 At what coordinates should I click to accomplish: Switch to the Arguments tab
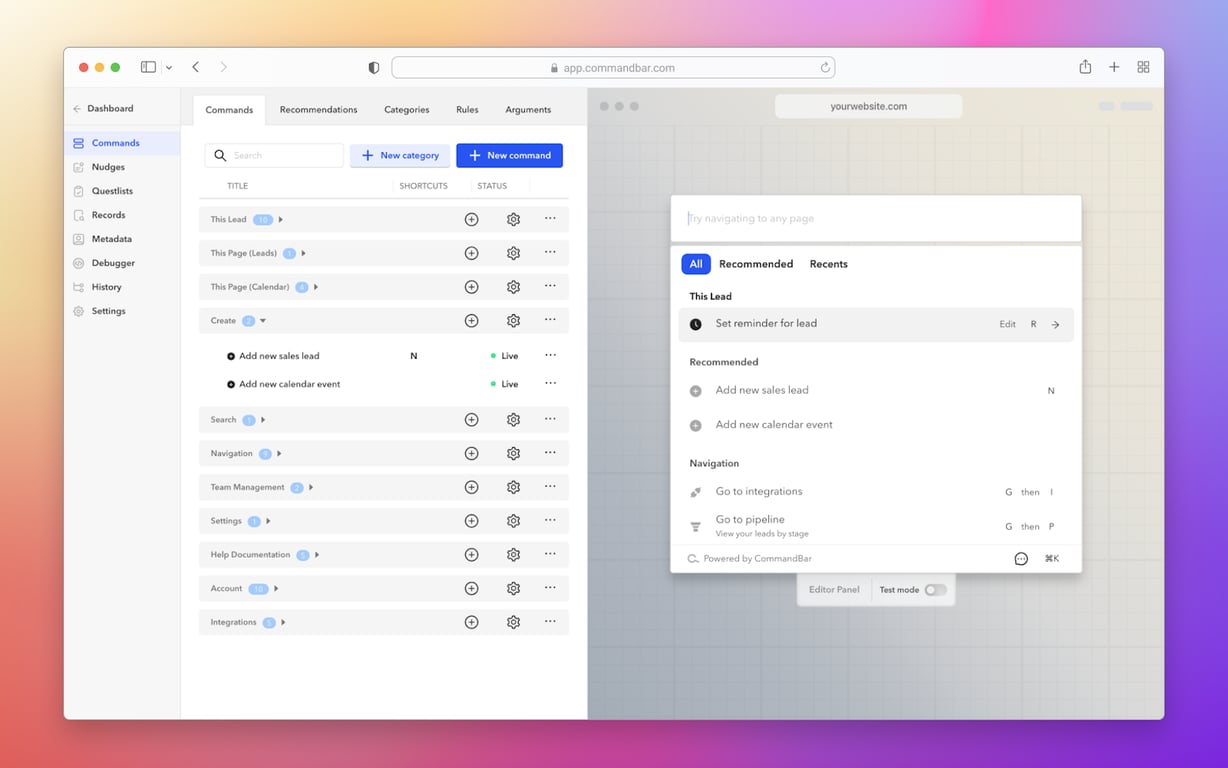tap(528, 110)
